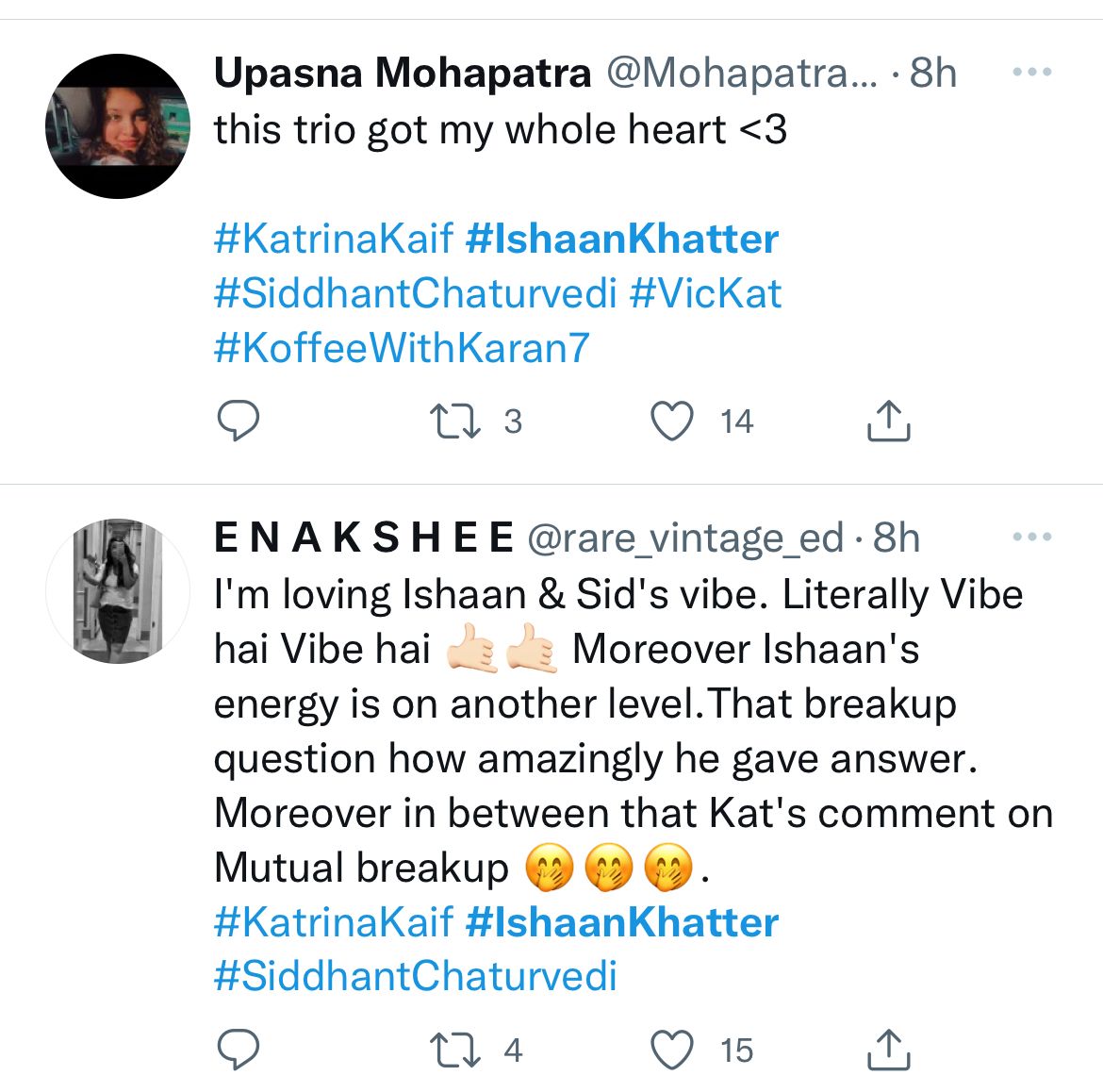The width and height of the screenshot is (1103, 1092).
Task: Reply to ENAKSHEE's tweet
Action: [x=238, y=1050]
